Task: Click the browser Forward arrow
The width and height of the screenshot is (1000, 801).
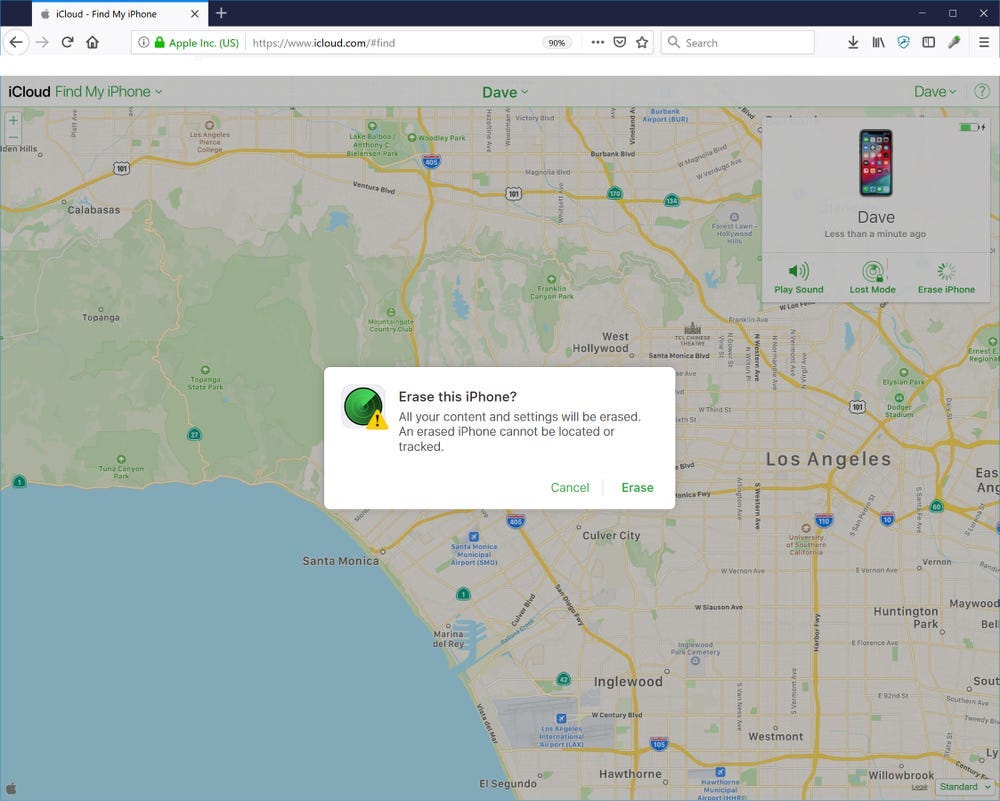Action: [x=42, y=43]
